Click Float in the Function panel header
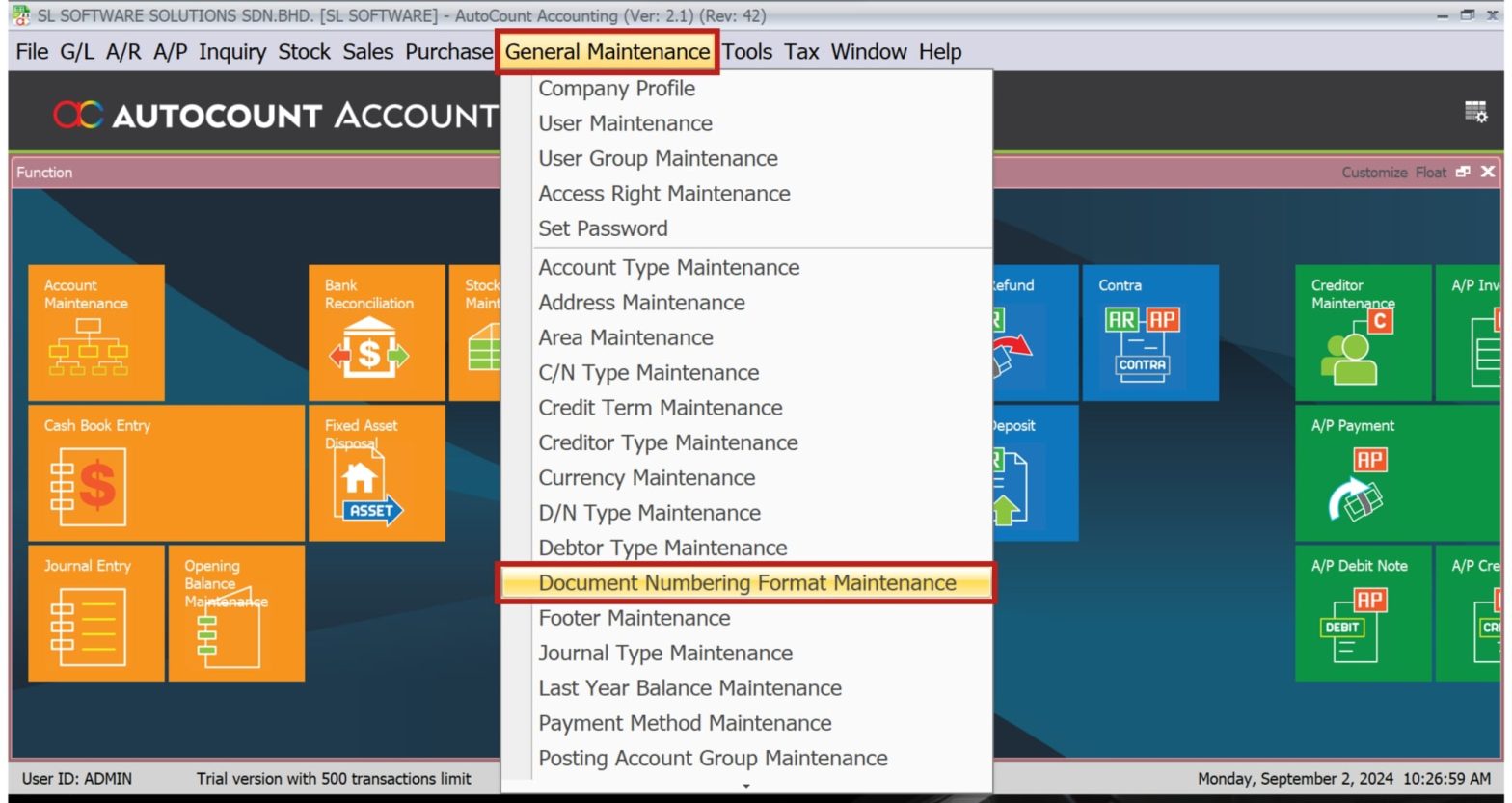Viewport: 1512px width, 803px height. (1430, 173)
